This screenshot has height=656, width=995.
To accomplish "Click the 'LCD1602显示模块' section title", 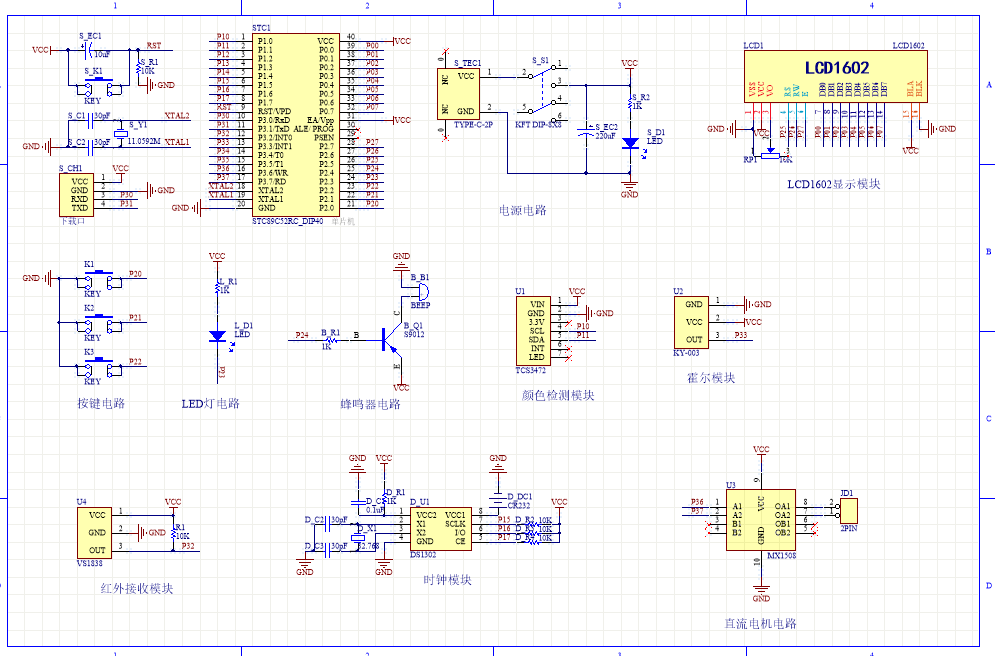I will tap(834, 185).
